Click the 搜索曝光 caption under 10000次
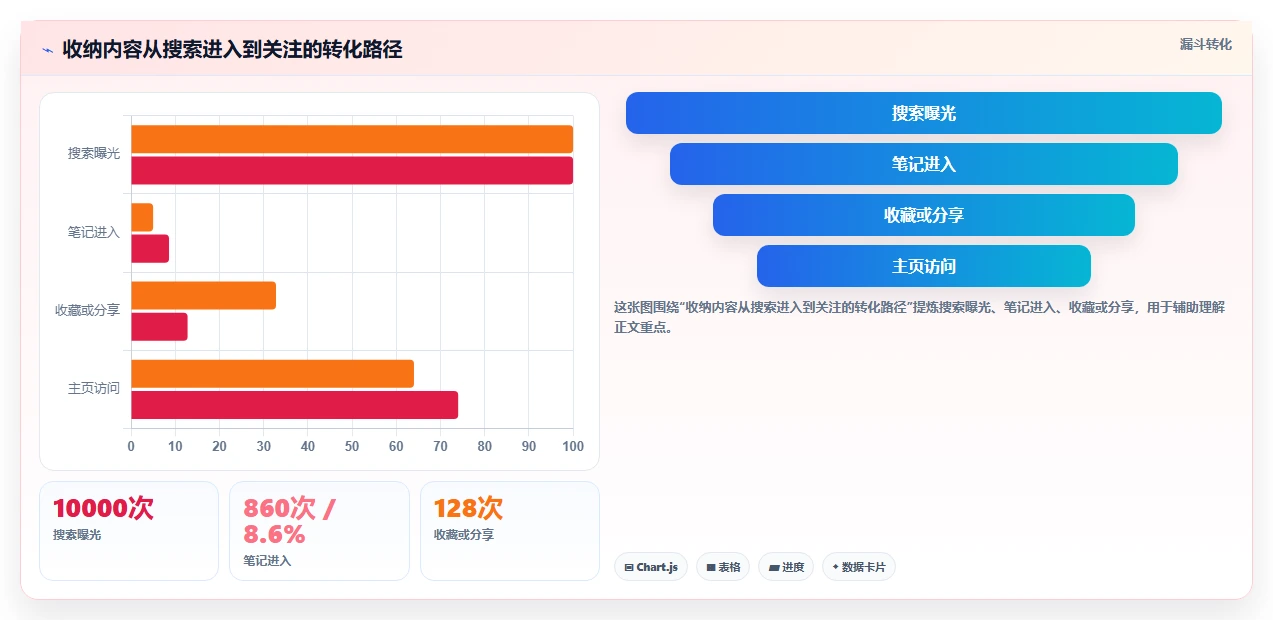 pyautogui.click(x=77, y=535)
